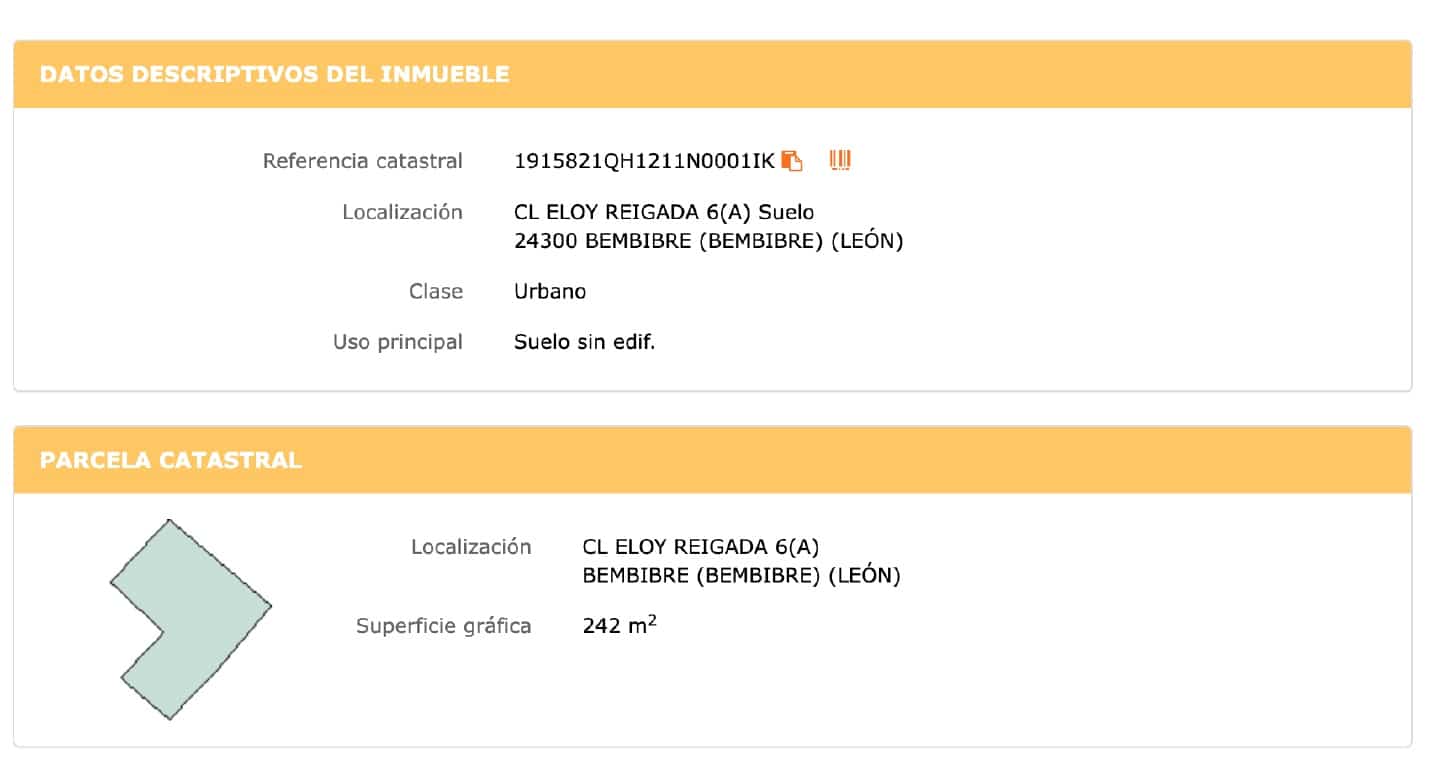
Task: Click the street address in Parcela catastral
Action: (701, 547)
